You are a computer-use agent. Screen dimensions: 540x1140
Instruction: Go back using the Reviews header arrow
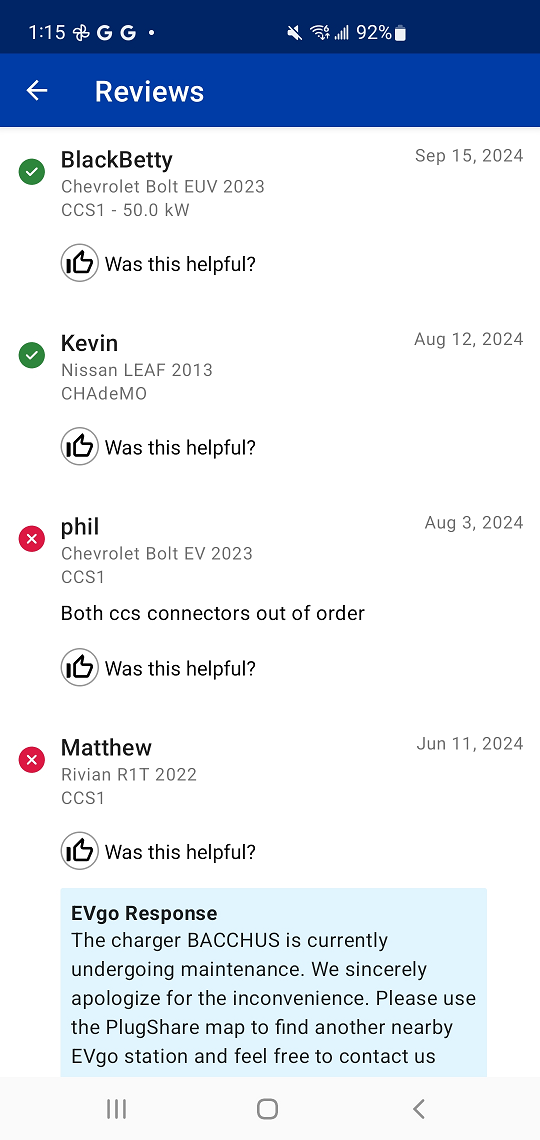click(x=36, y=90)
